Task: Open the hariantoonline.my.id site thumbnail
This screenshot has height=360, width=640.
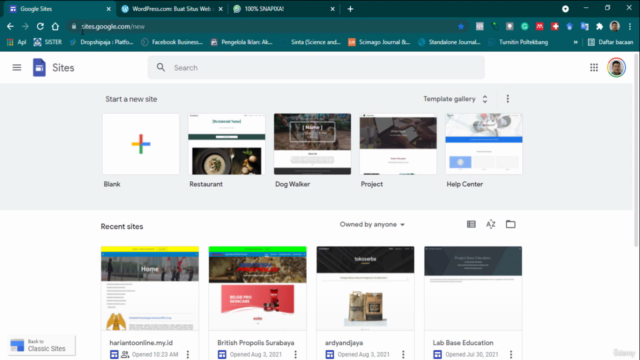Action: pyautogui.click(x=150, y=288)
